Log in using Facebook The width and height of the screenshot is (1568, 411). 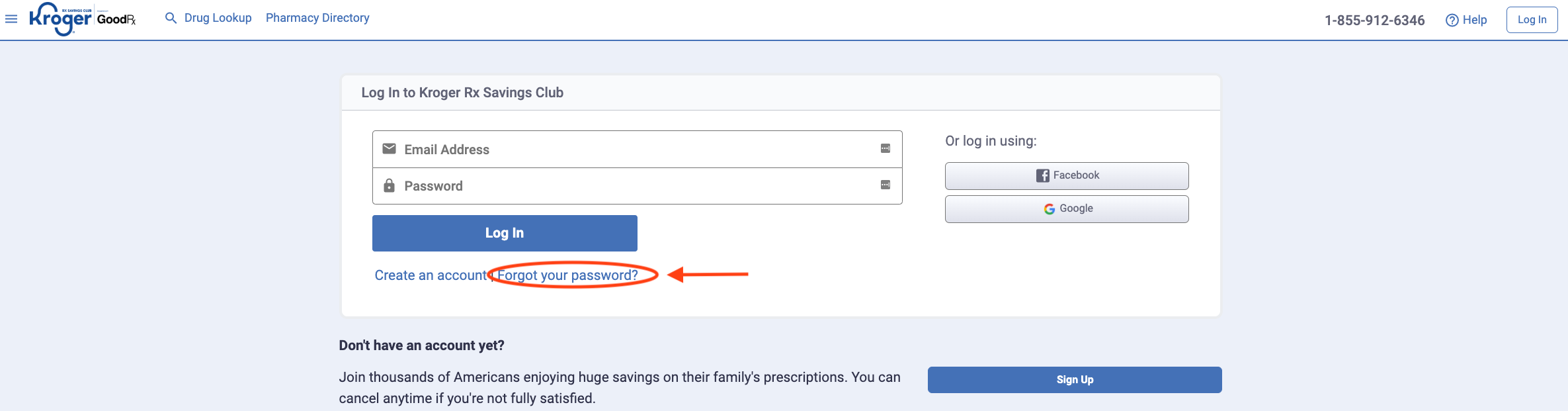(1067, 176)
